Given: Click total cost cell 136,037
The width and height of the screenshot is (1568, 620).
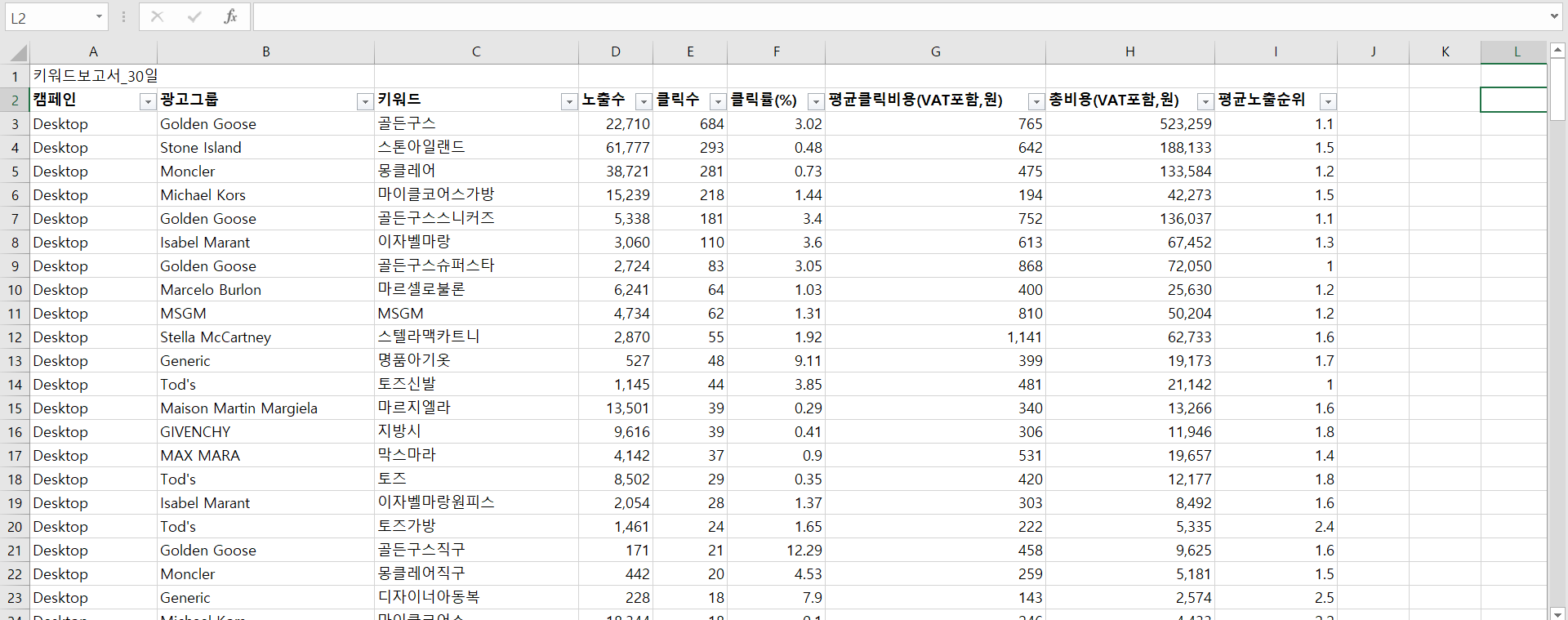Looking at the screenshot, I should (1130, 219).
